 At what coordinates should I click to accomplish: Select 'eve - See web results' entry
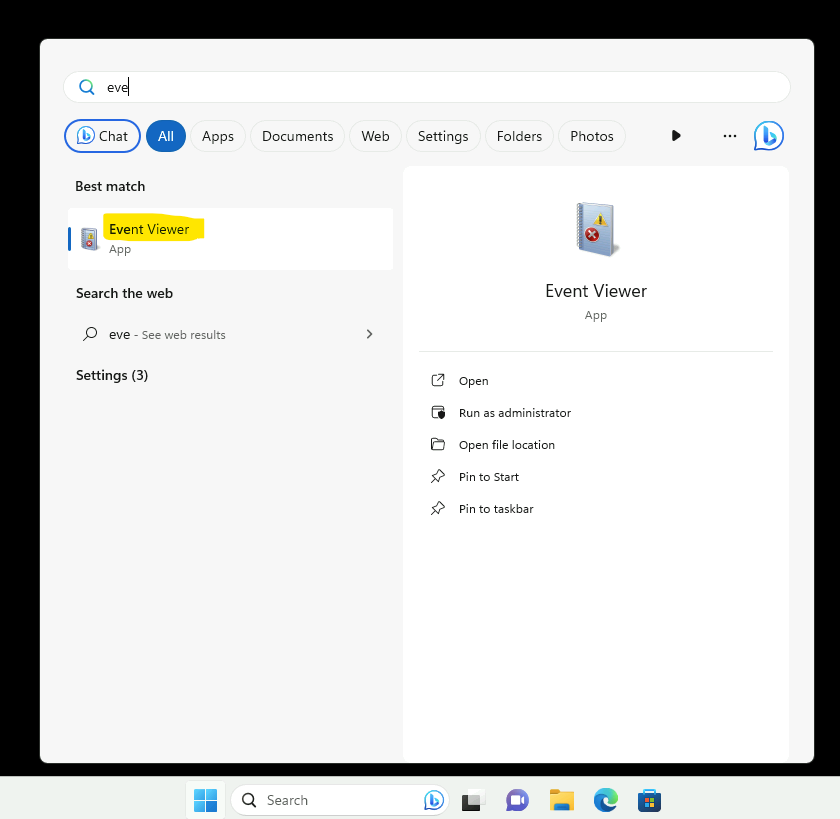point(230,334)
